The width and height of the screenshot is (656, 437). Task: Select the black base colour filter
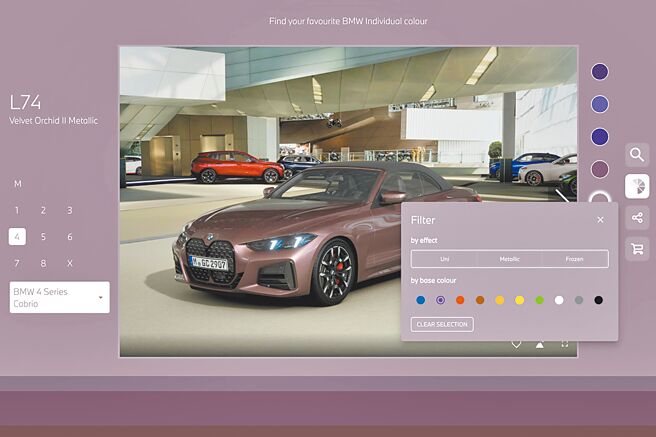(599, 300)
